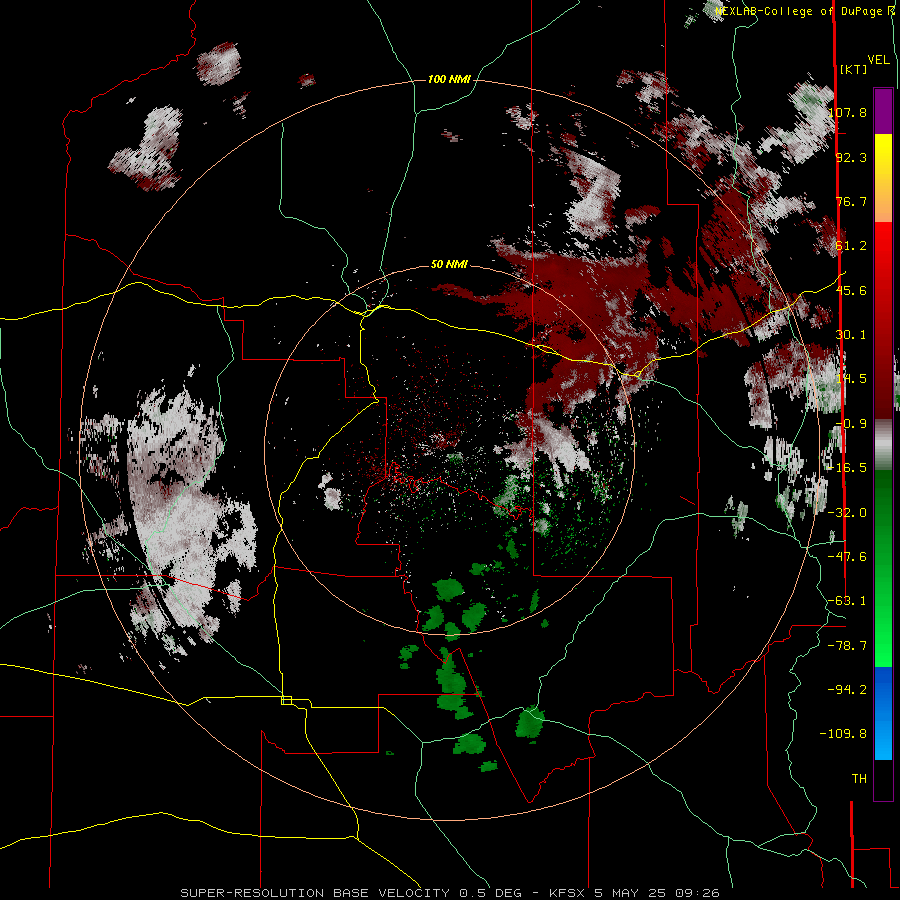Click the -63.1 velocity scale value
This screenshot has width=900, height=900.
coord(848,601)
